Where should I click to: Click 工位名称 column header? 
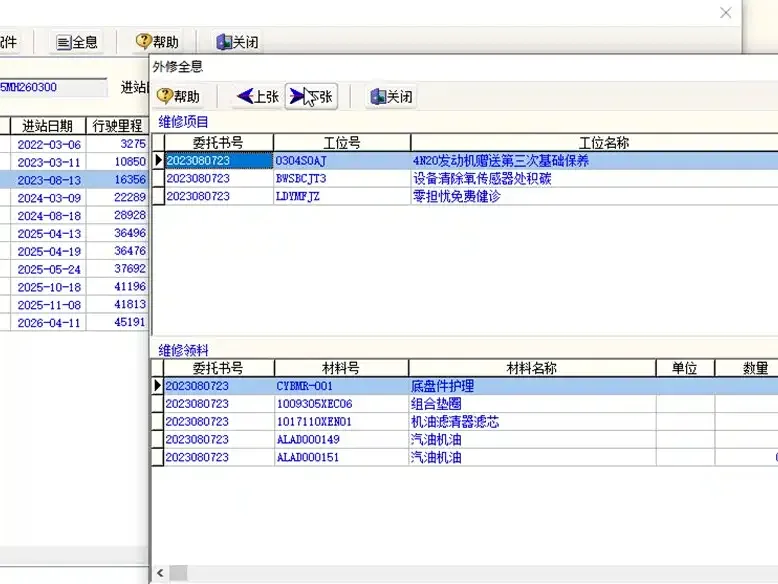click(x=594, y=143)
